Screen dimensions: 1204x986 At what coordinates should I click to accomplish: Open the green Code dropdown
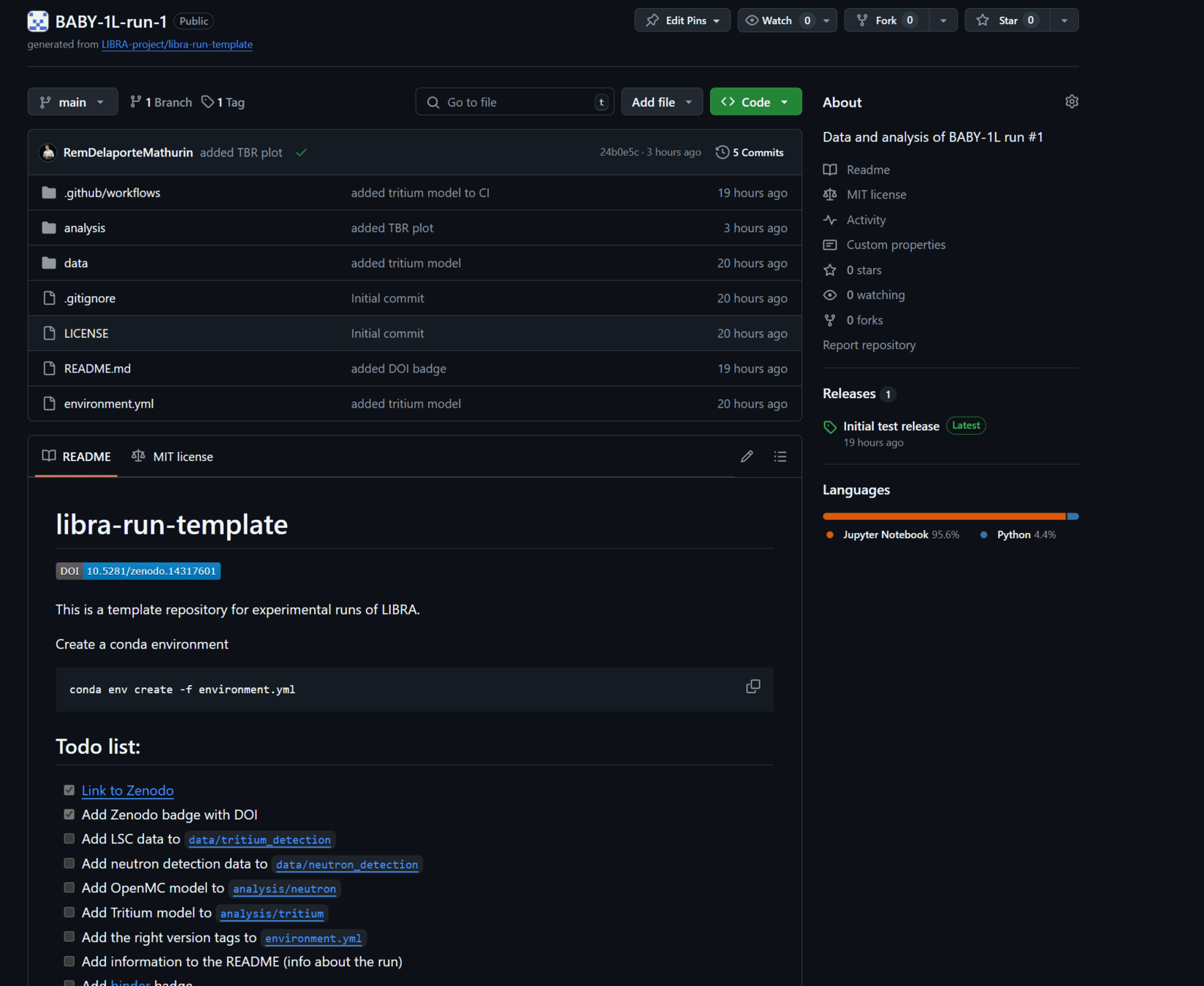click(x=755, y=102)
